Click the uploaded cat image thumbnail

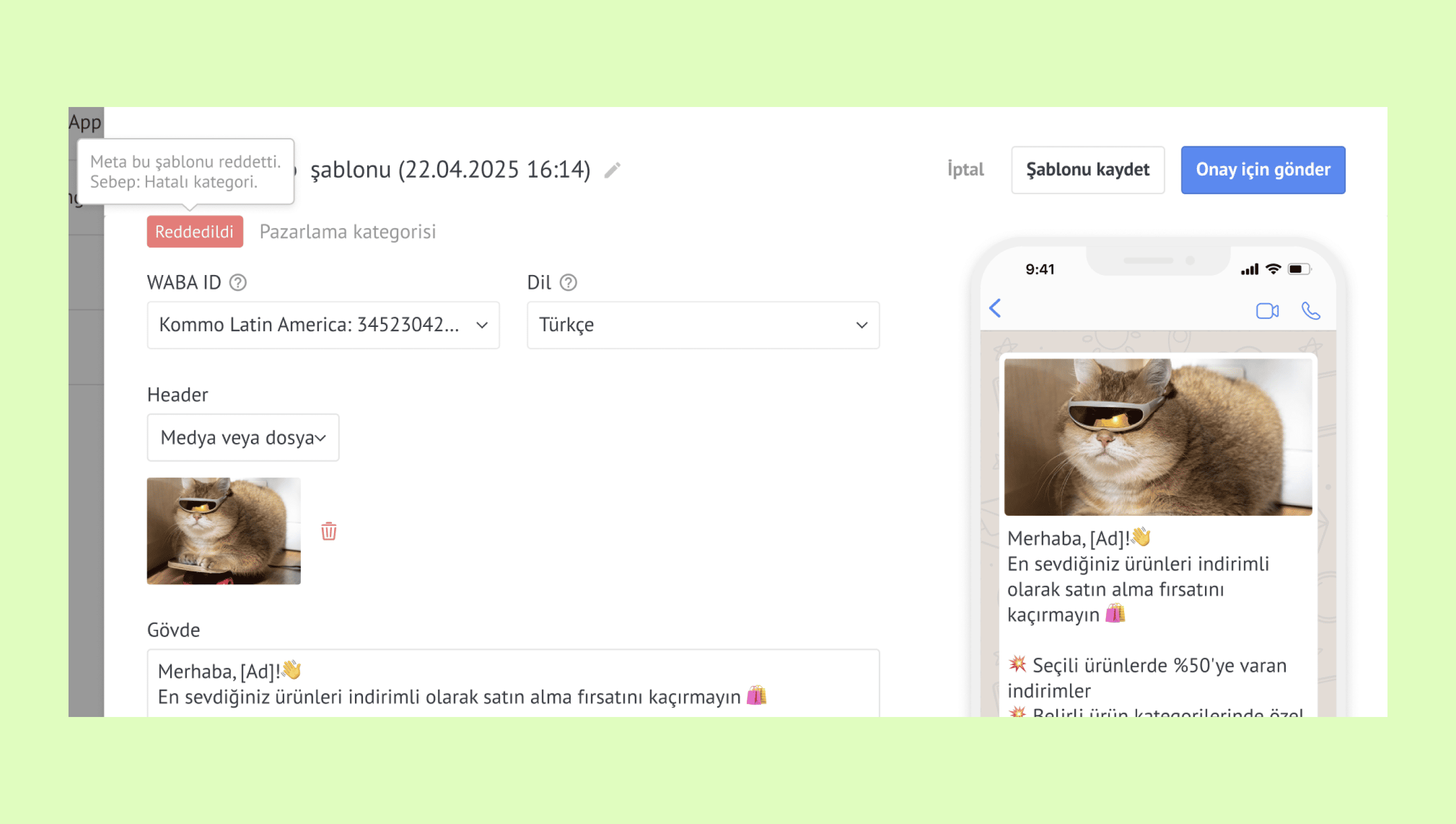(224, 531)
